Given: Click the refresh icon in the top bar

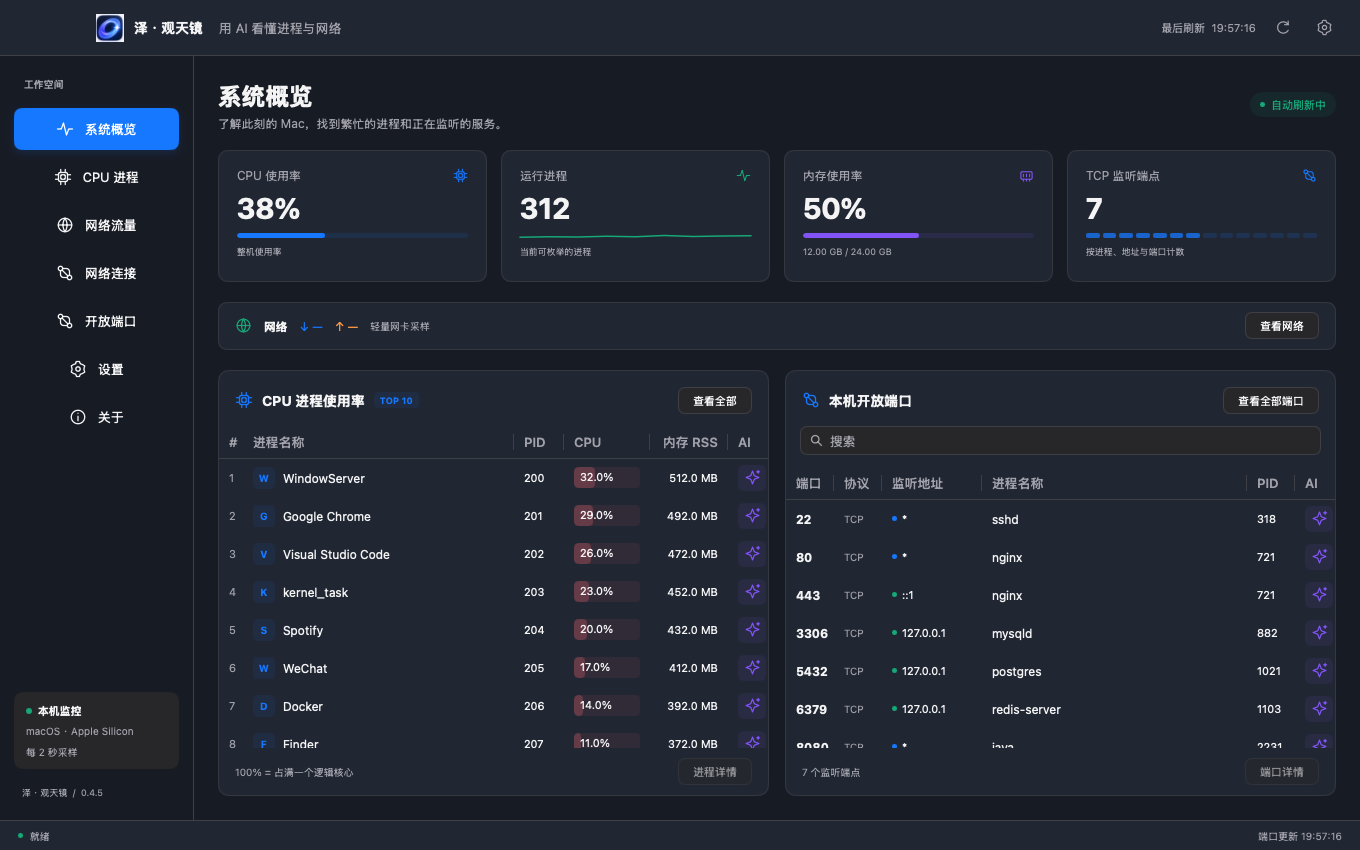Looking at the screenshot, I should 1283,28.
